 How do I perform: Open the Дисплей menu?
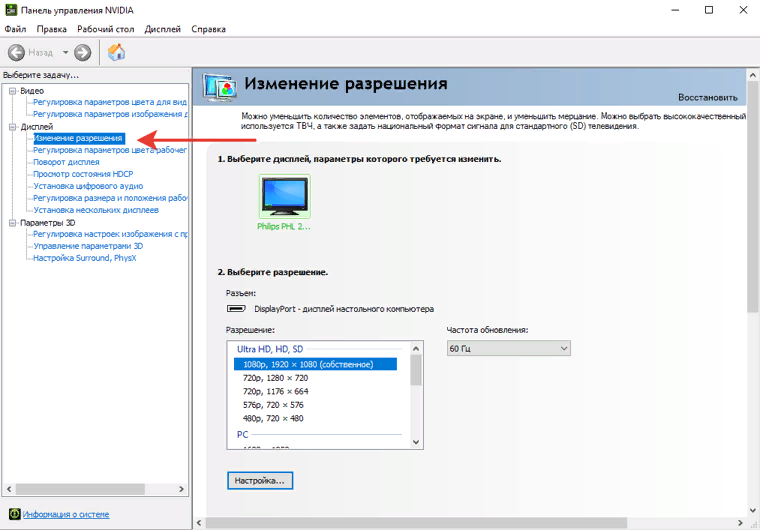(162, 29)
